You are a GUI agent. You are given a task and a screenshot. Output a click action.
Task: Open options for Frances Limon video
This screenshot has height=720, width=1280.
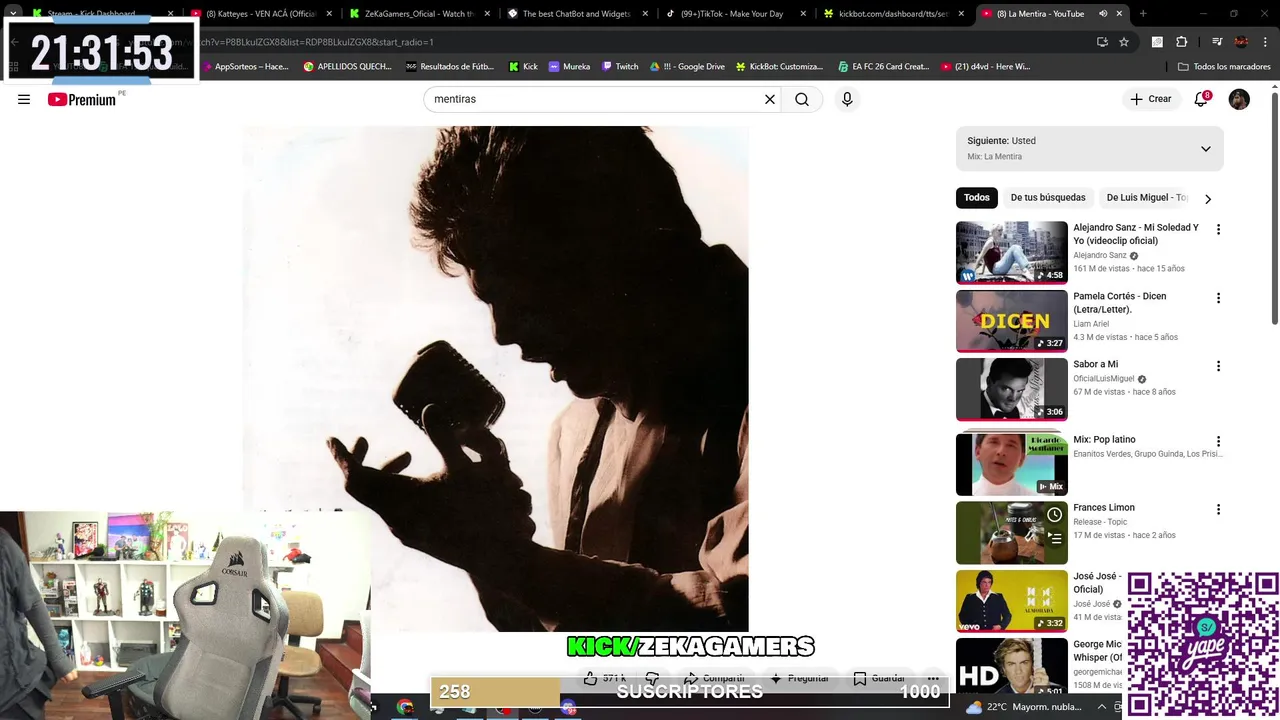click(1218, 509)
